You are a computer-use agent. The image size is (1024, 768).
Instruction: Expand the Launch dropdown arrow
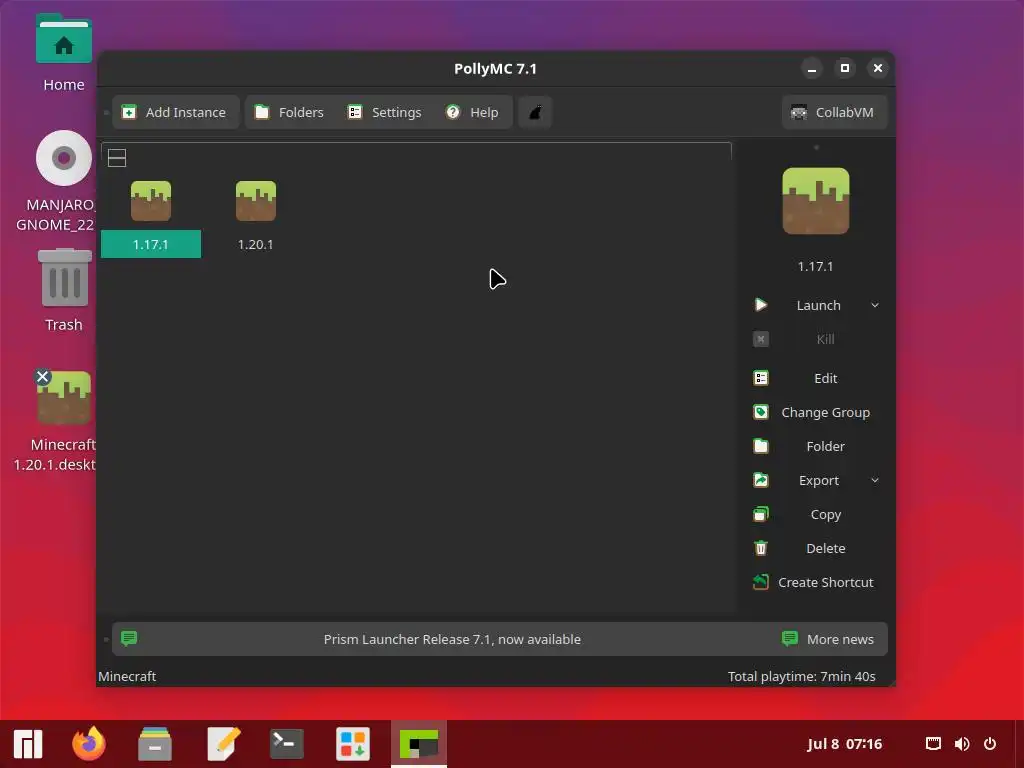pyautogui.click(x=875, y=305)
